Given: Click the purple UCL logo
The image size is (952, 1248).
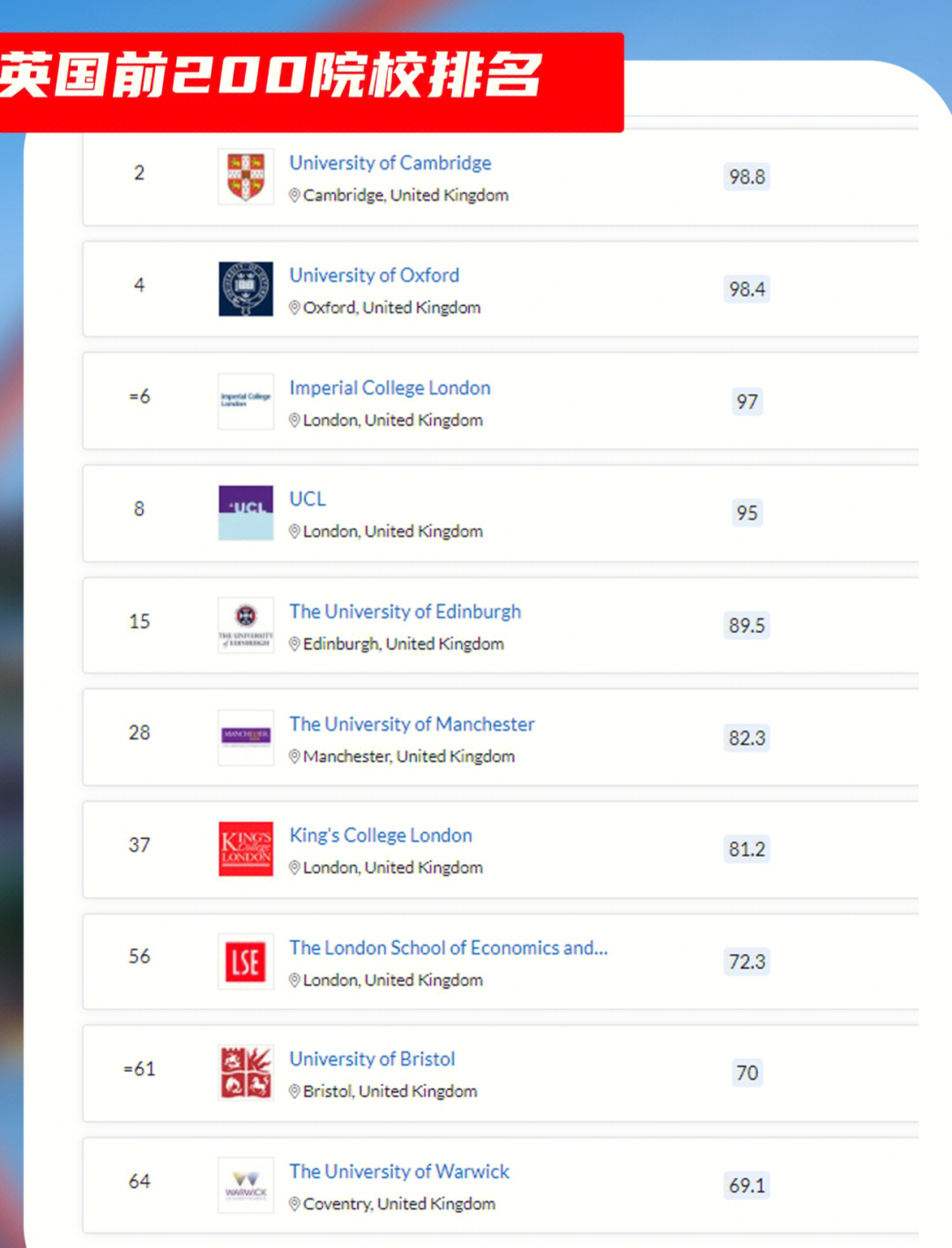Looking at the screenshot, I should point(246,512).
